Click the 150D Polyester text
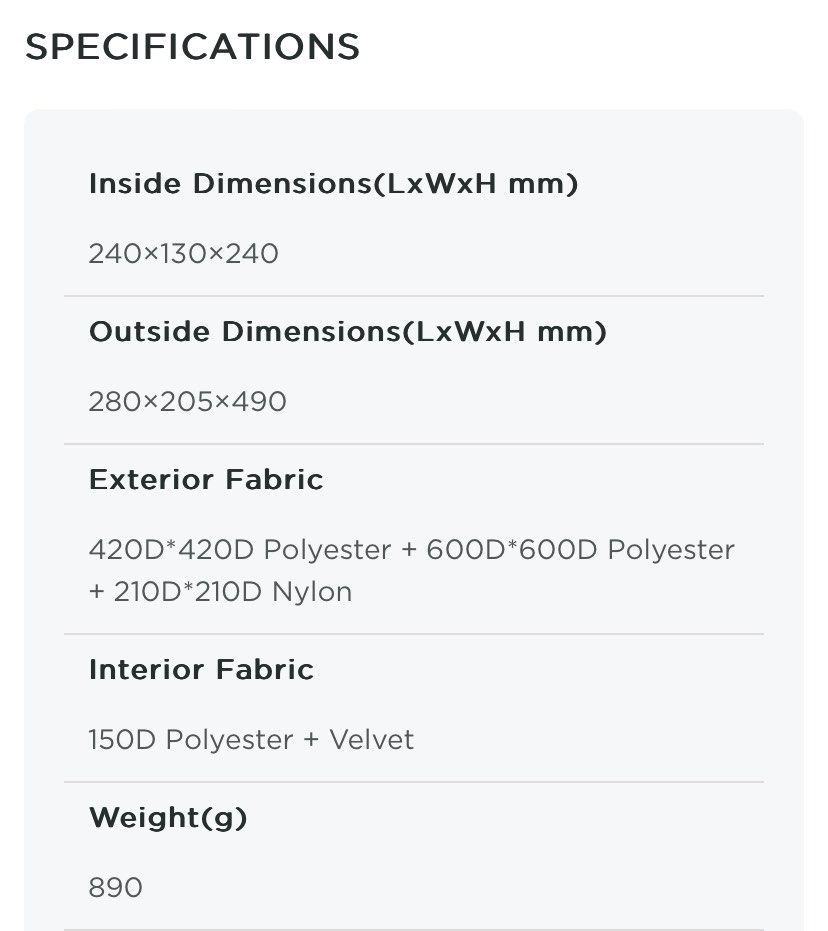This screenshot has width=828, height=931. (x=191, y=740)
